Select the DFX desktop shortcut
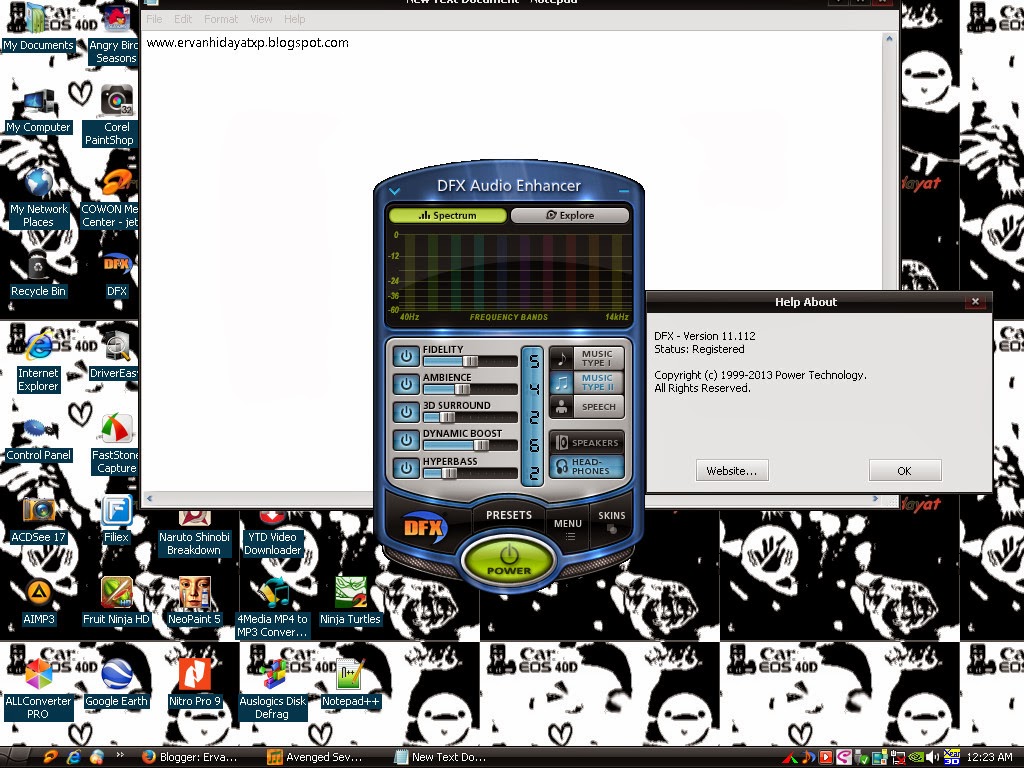This screenshot has height=768, width=1024. (116, 274)
